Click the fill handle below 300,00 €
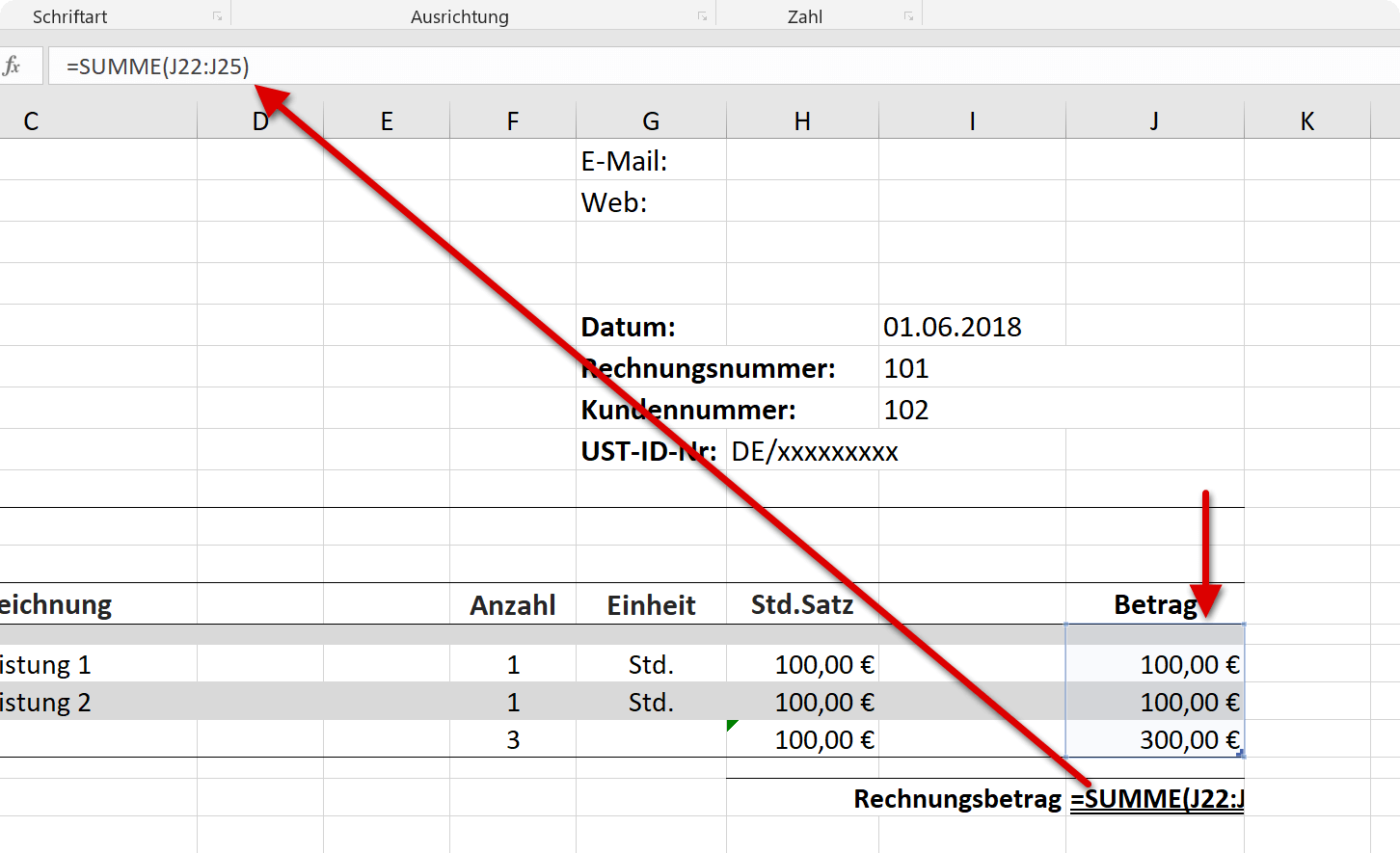The image size is (1400, 853). tap(1241, 755)
